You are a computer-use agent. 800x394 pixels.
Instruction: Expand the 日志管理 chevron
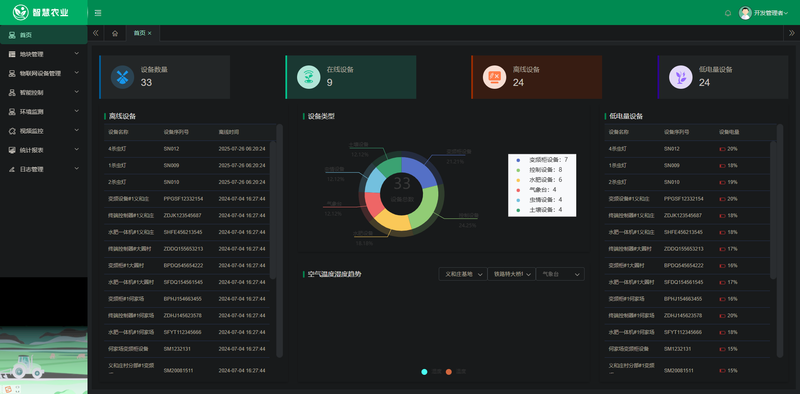[77, 168]
